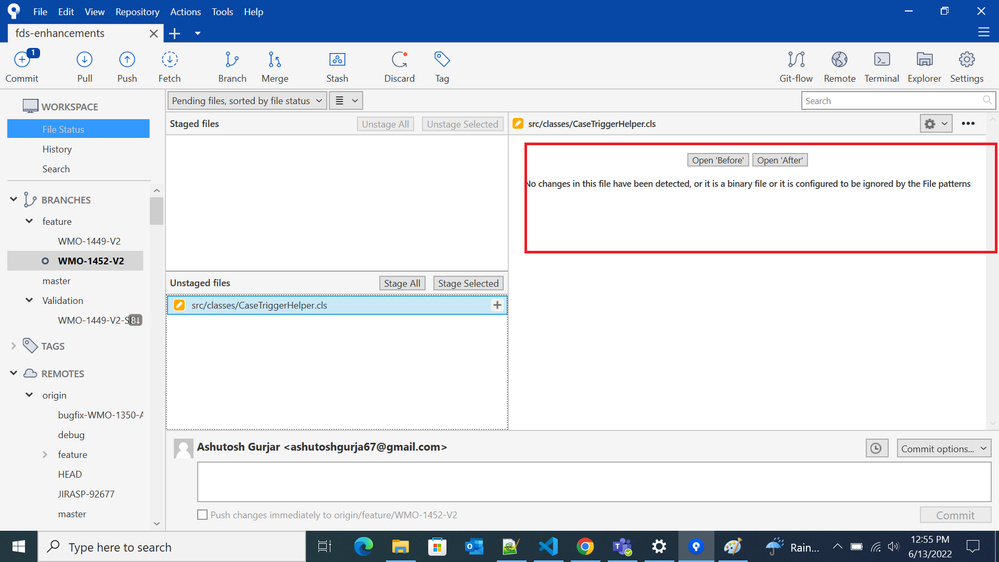999x562 pixels.
Task: Select the WMO-1449-V2 branch
Action: coord(89,241)
